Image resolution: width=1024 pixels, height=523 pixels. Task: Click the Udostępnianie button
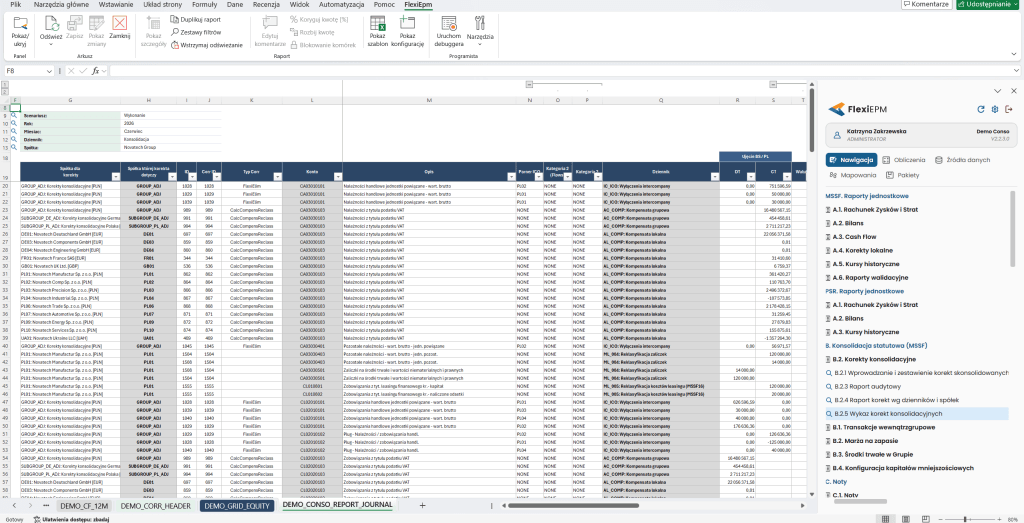(987, 4)
